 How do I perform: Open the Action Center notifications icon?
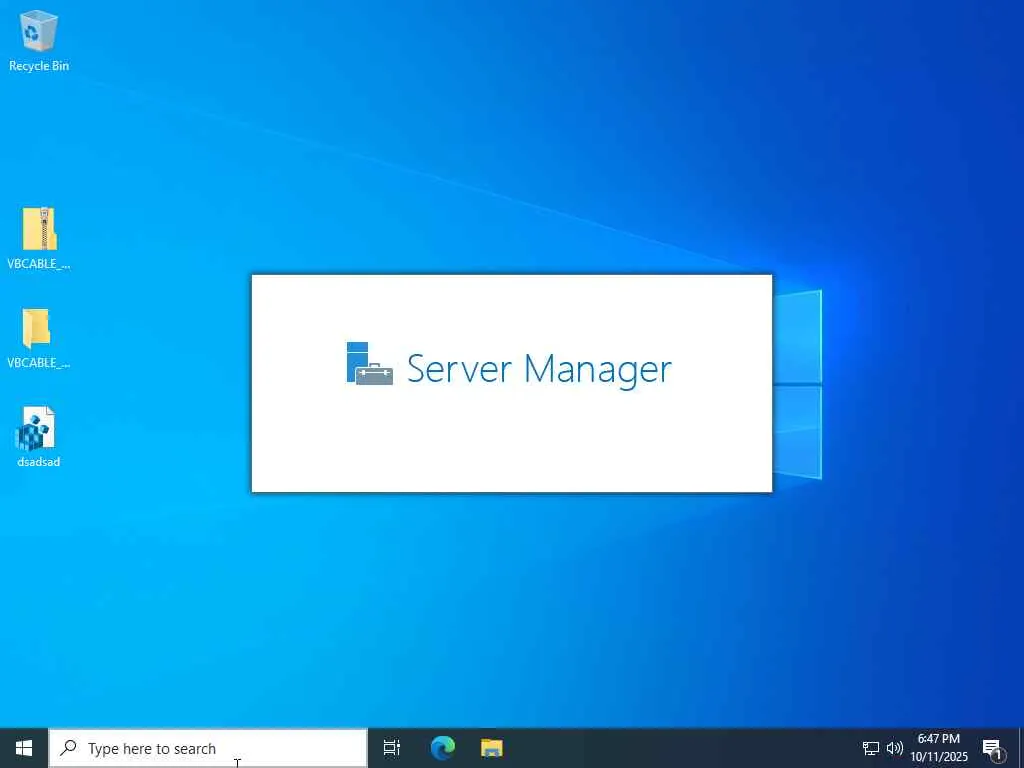click(x=993, y=748)
